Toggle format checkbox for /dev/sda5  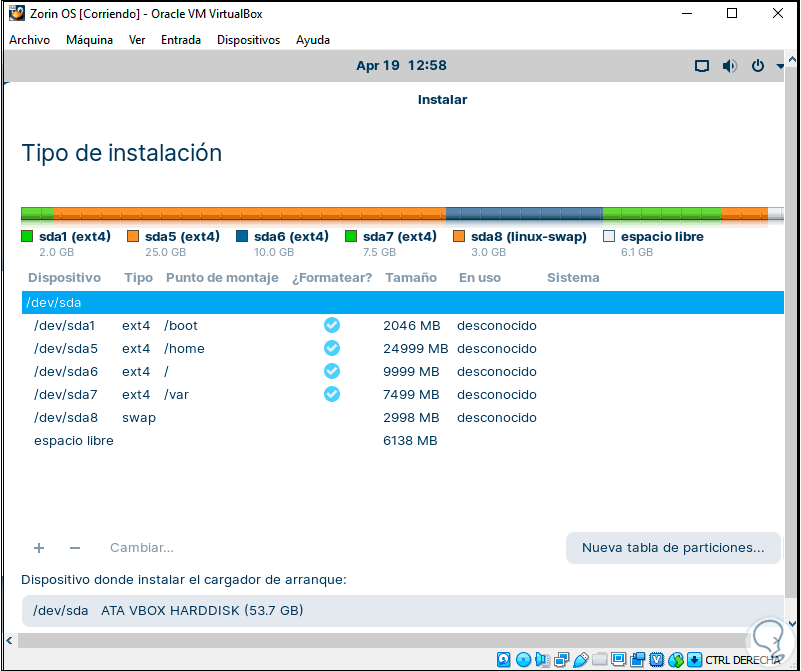[332, 348]
